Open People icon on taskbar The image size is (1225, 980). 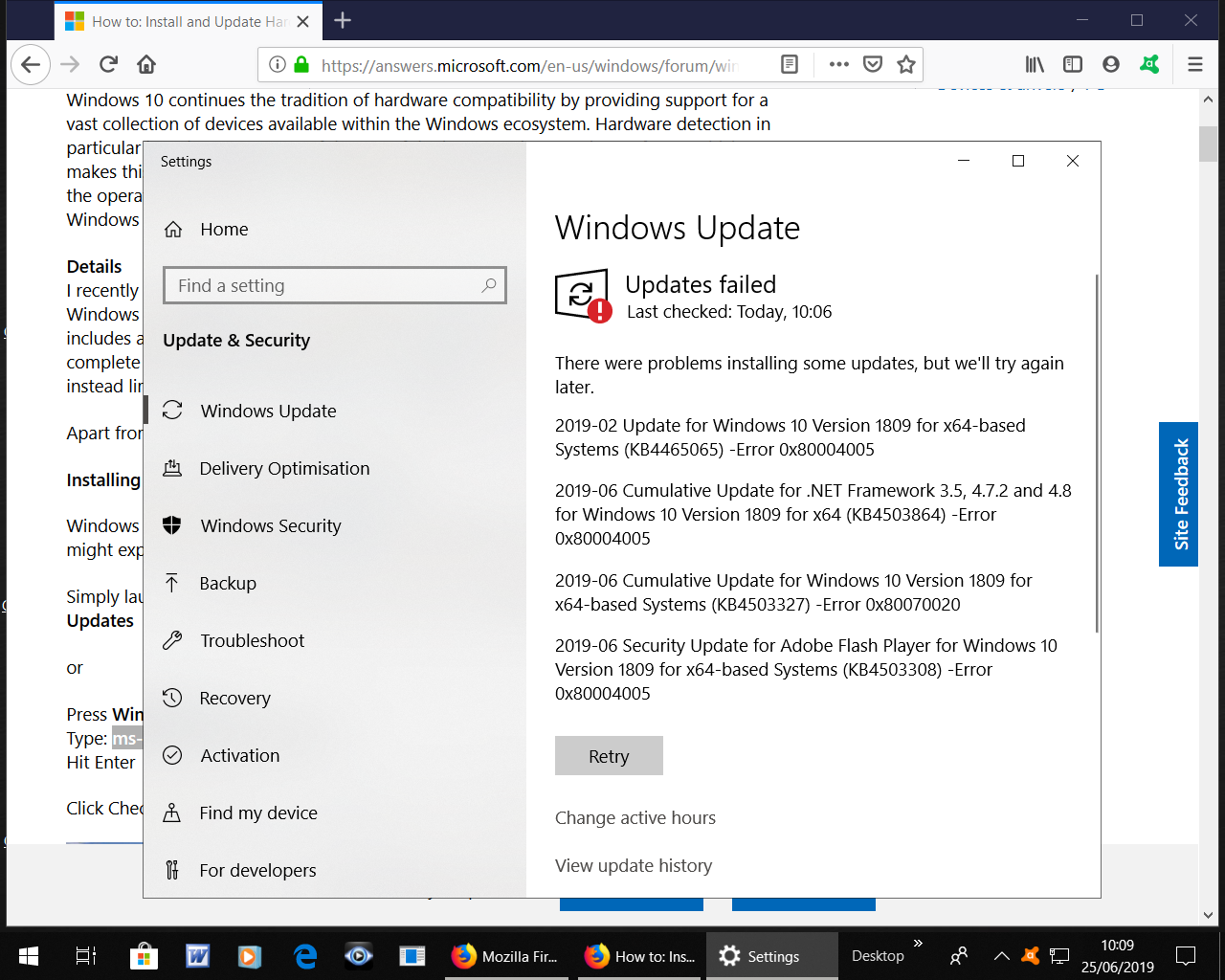pos(958,956)
